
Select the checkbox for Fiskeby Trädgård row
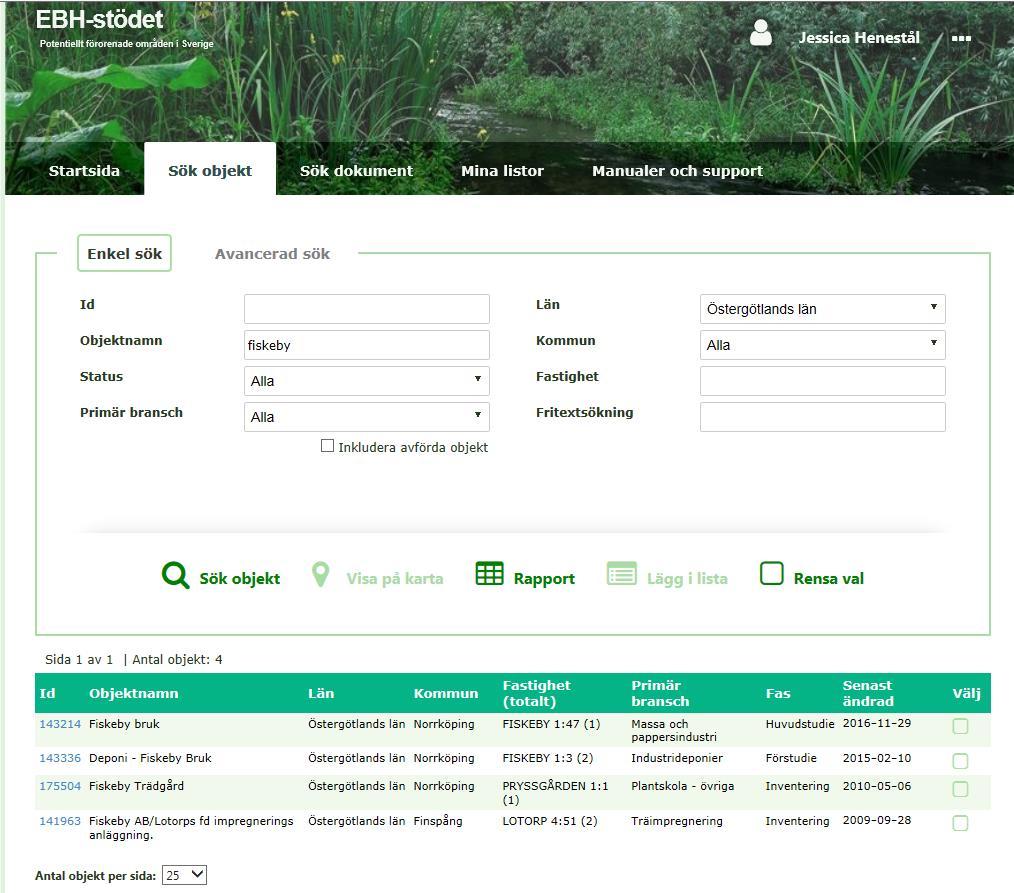pos(960,789)
